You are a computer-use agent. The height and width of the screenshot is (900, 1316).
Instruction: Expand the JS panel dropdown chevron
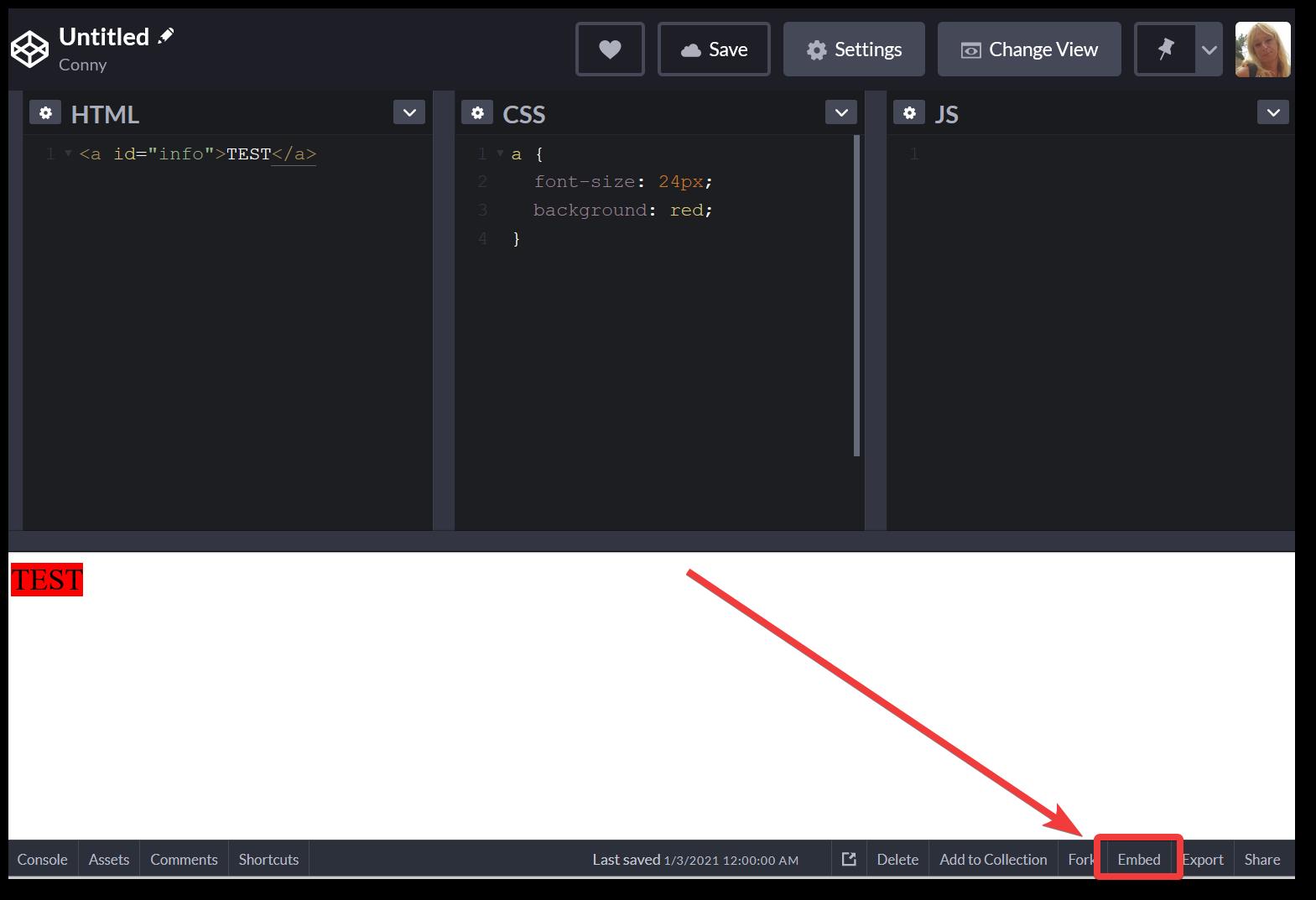coord(1273,112)
